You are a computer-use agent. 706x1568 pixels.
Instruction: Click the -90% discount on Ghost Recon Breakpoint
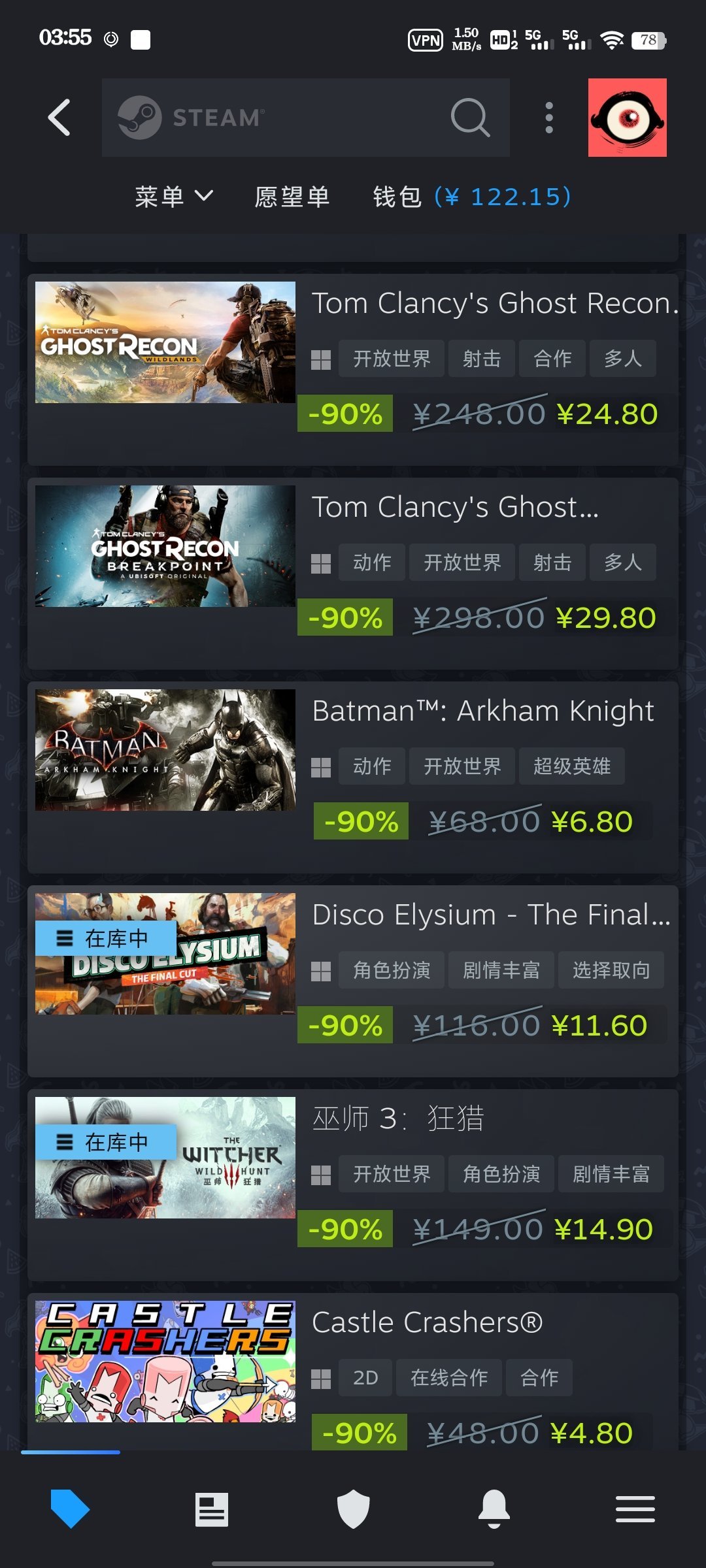(345, 617)
